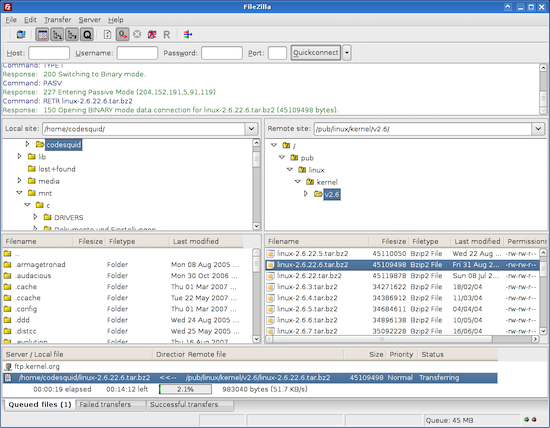
Task: Click the Quickconnect button
Action: 316,53
